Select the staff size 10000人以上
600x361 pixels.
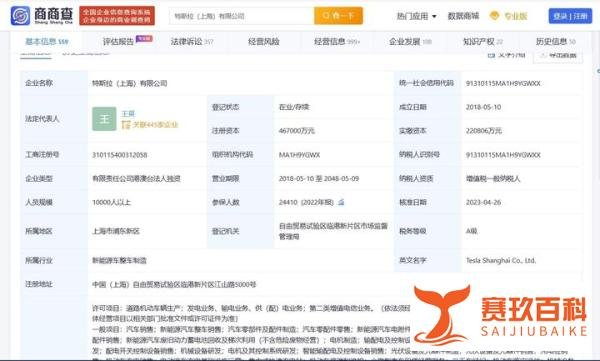[111, 202]
